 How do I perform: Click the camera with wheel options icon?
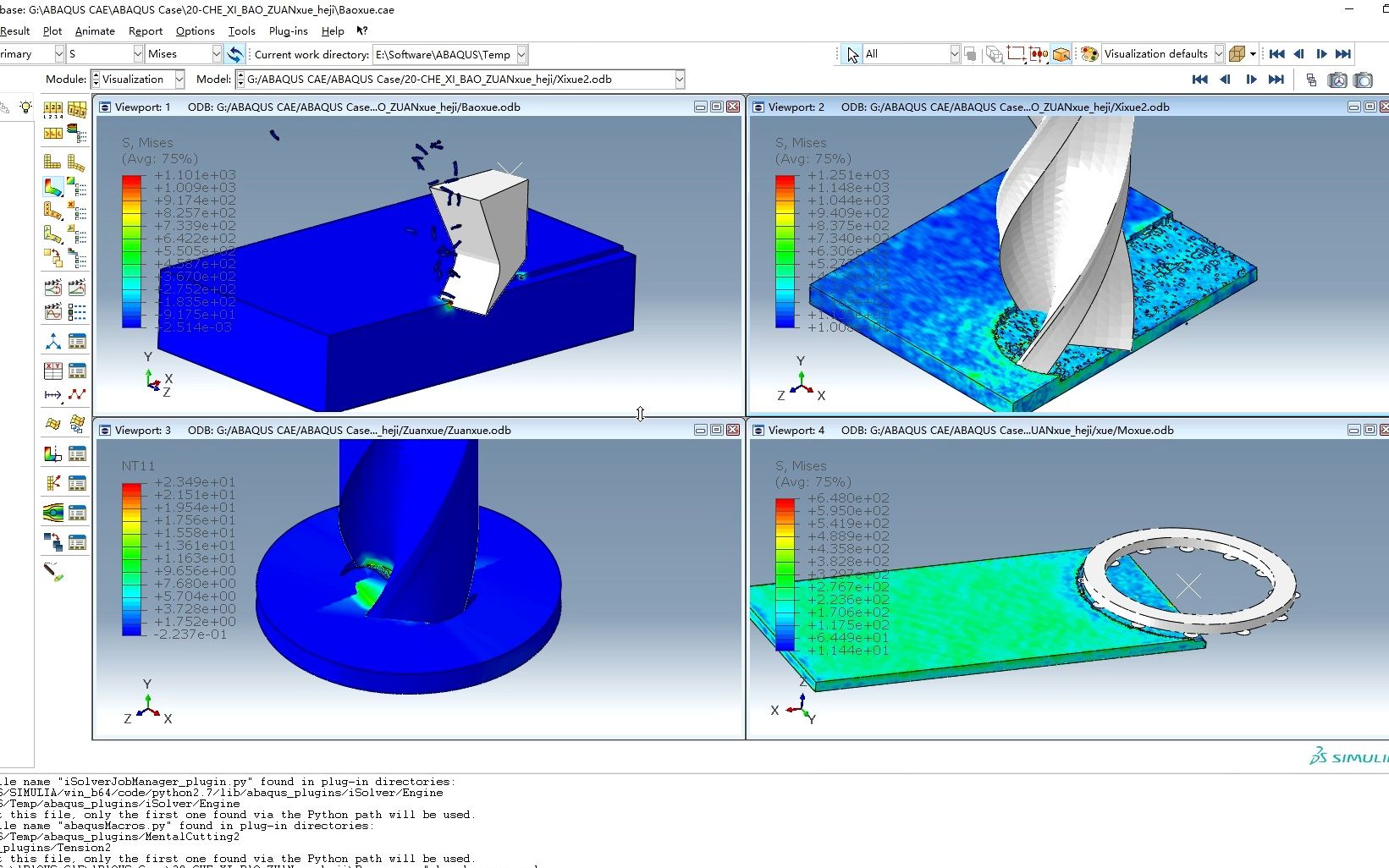coord(1337,80)
